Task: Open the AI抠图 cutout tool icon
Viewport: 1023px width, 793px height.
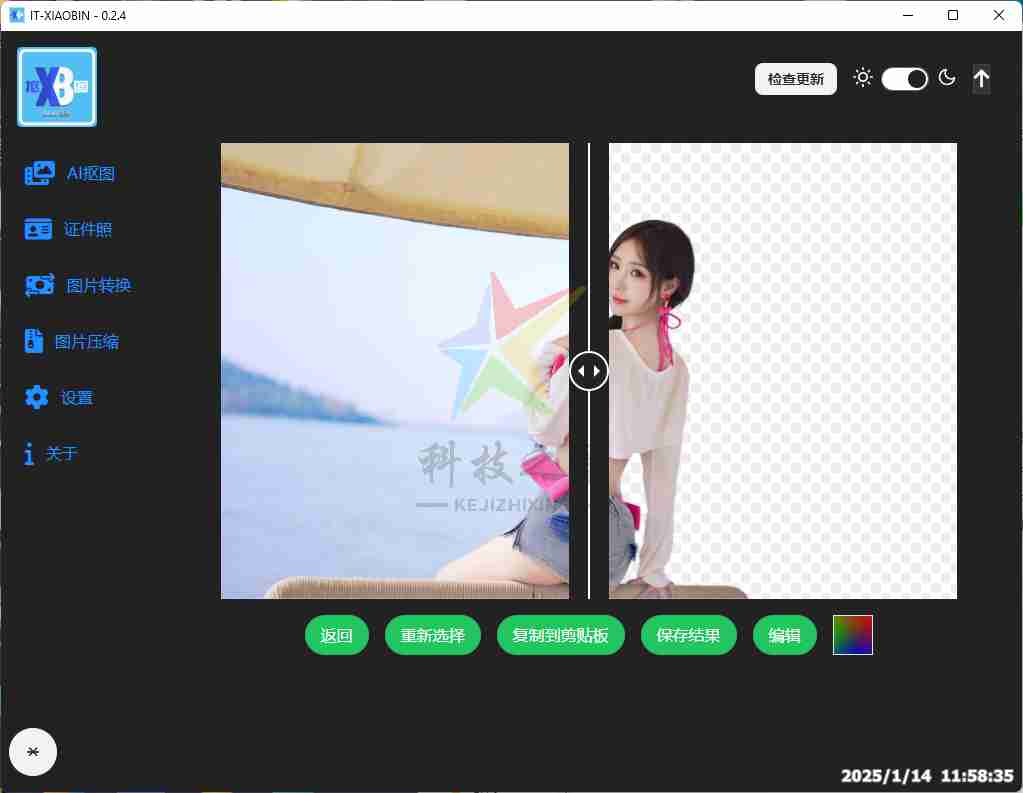Action: pos(39,174)
